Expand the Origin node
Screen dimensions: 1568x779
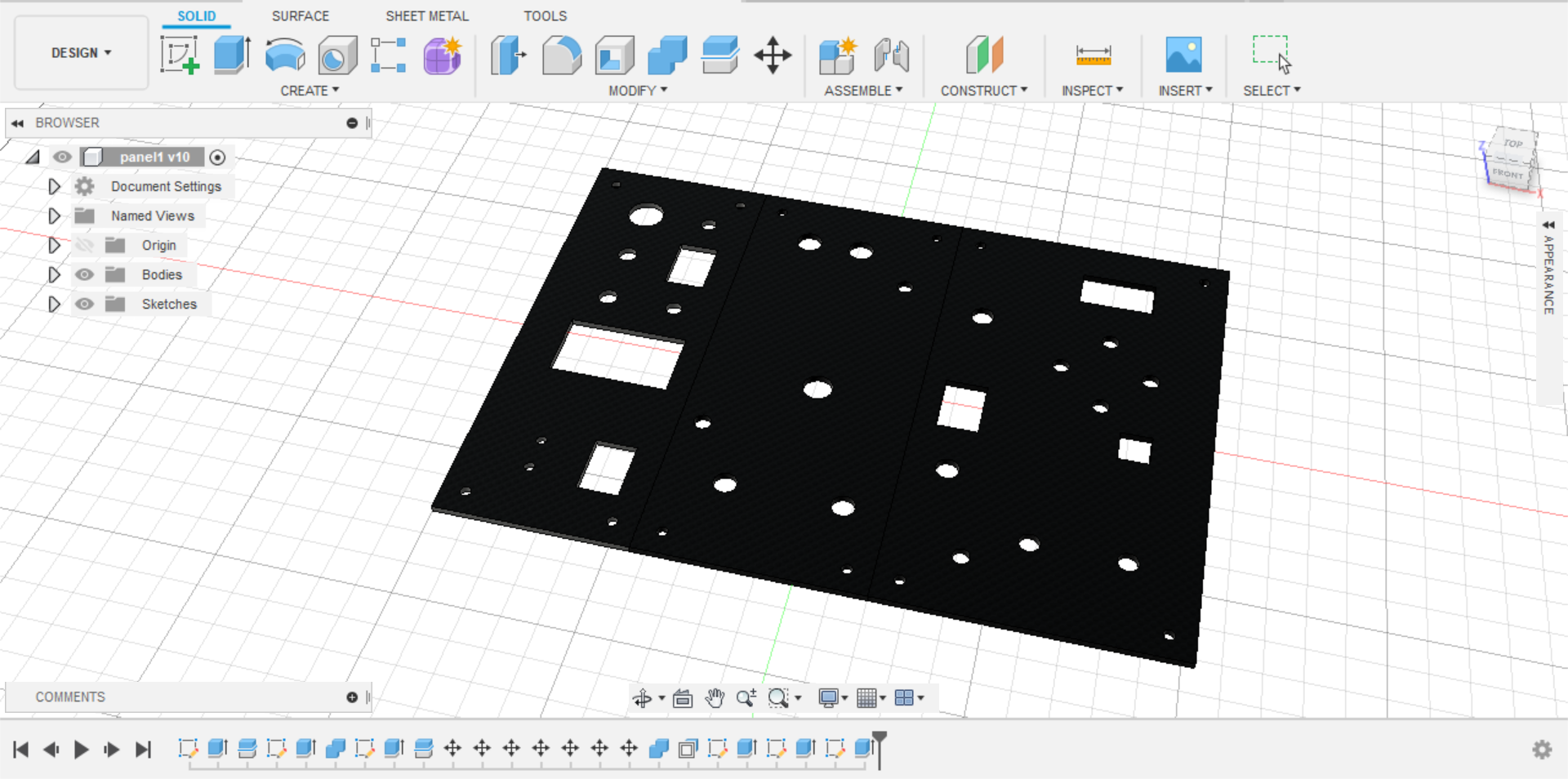[54, 245]
